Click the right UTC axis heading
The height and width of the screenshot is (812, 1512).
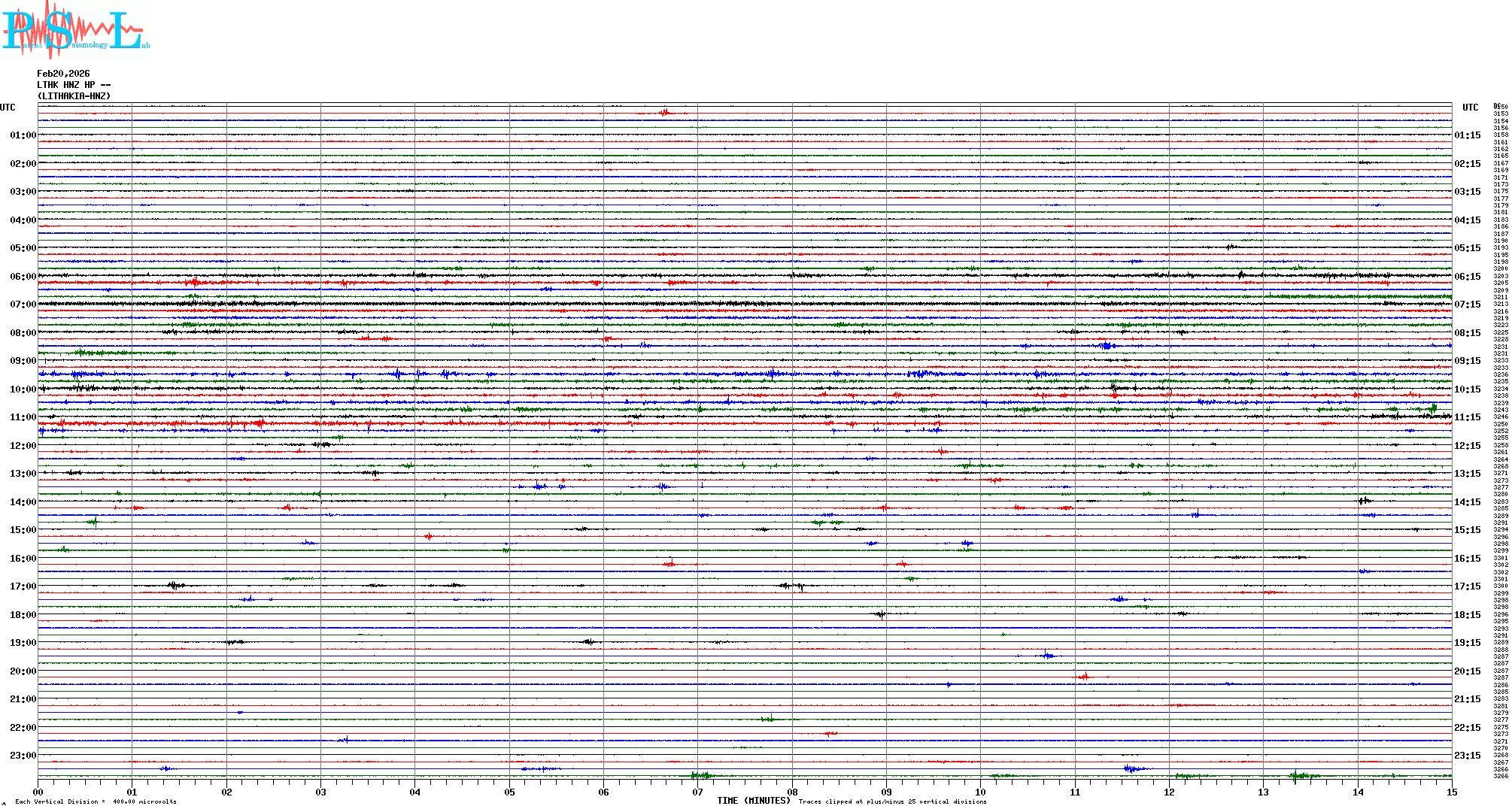tap(1470, 108)
